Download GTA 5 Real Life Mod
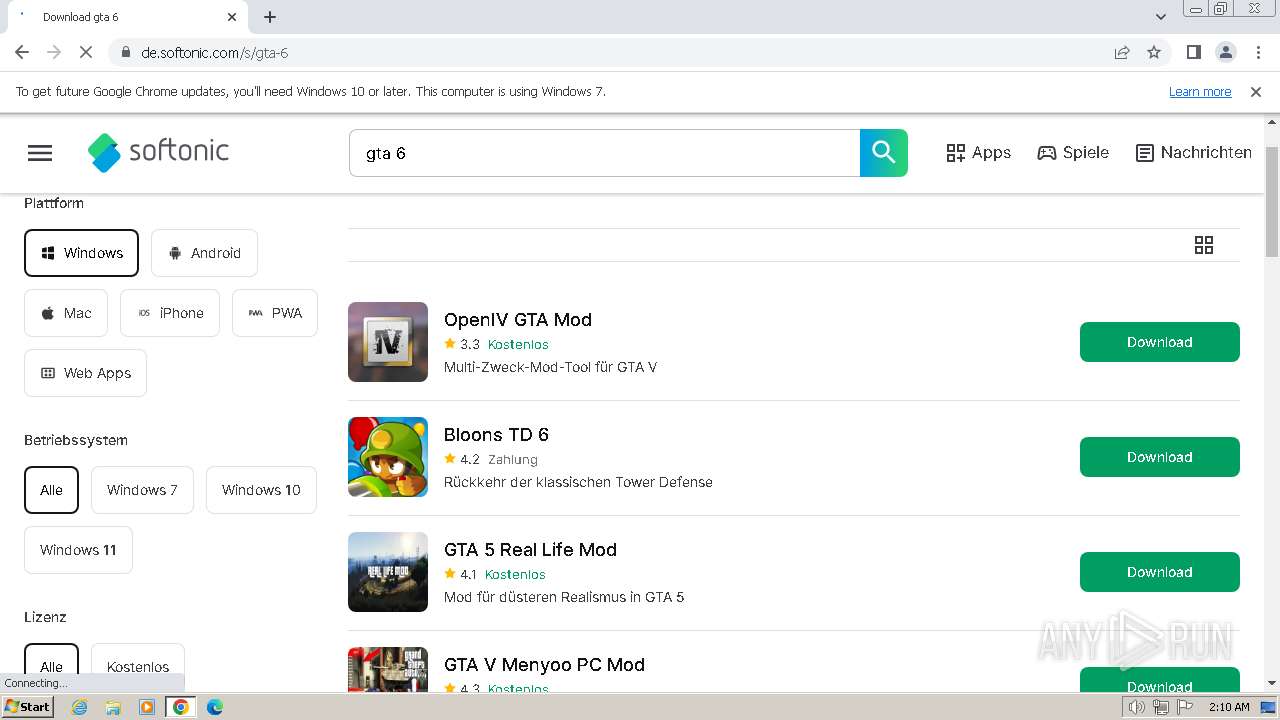Image resolution: width=1280 pixels, height=720 pixels. pyautogui.click(x=1160, y=572)
